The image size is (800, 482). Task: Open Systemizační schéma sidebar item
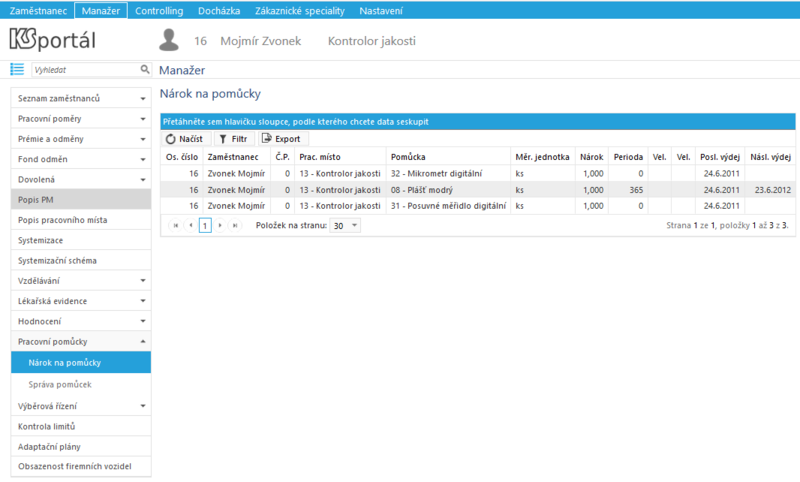click(x=81, y=261)
